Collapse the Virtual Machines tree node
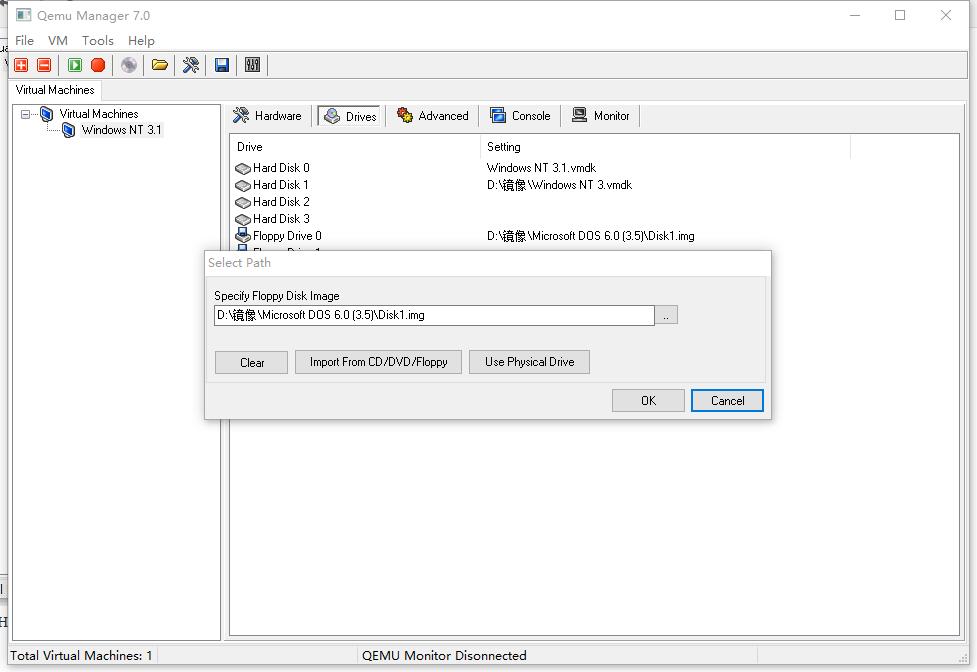This screenshot has width=977, height=672. 26,115
